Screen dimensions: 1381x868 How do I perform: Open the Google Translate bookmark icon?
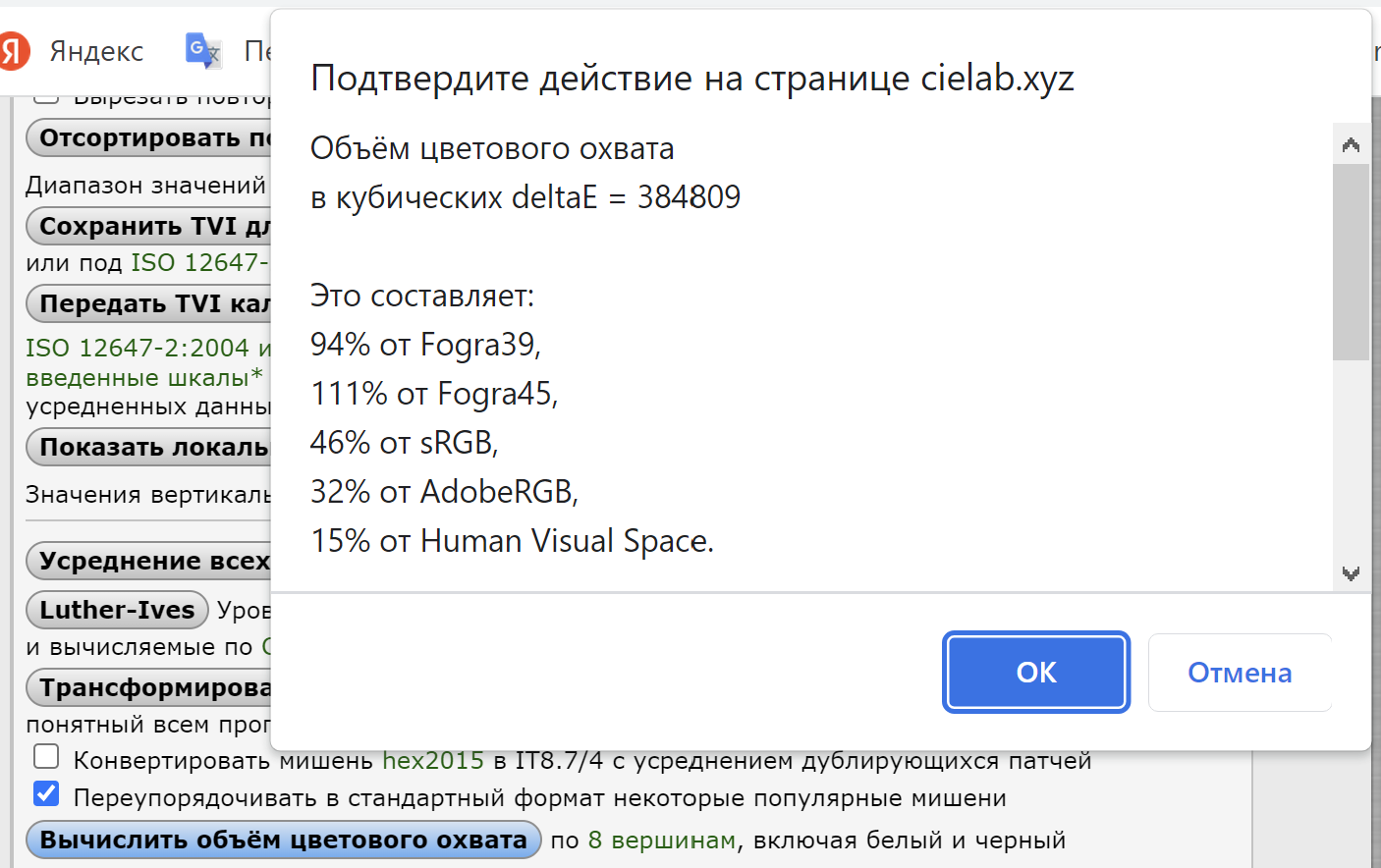202,50
